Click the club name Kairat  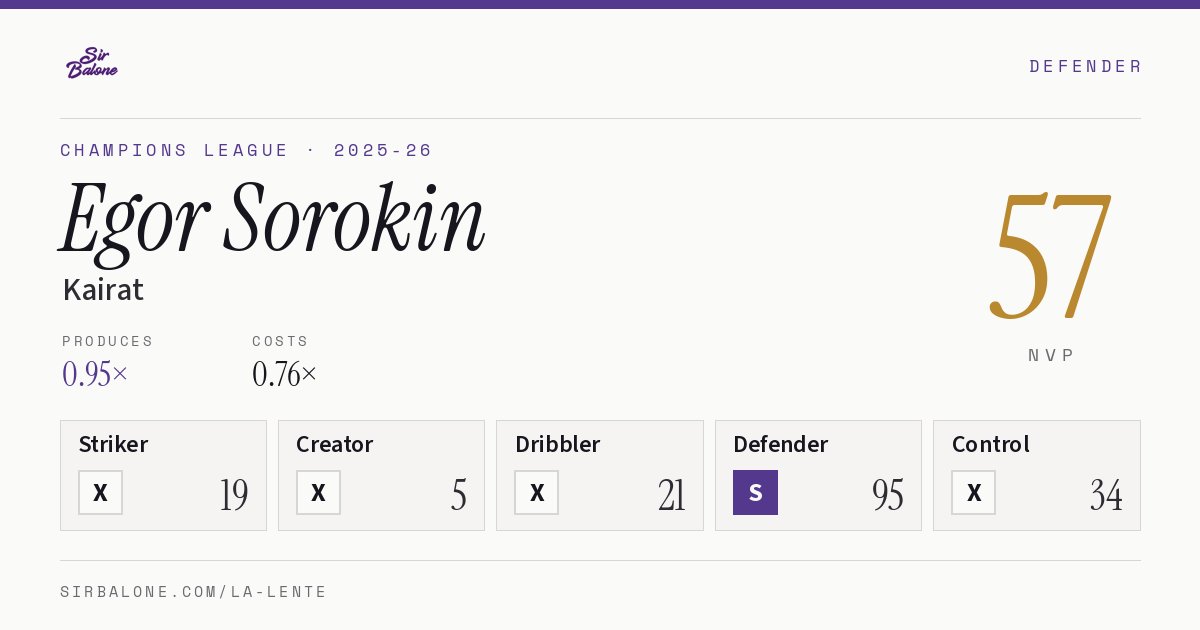(x=103, y=290)
